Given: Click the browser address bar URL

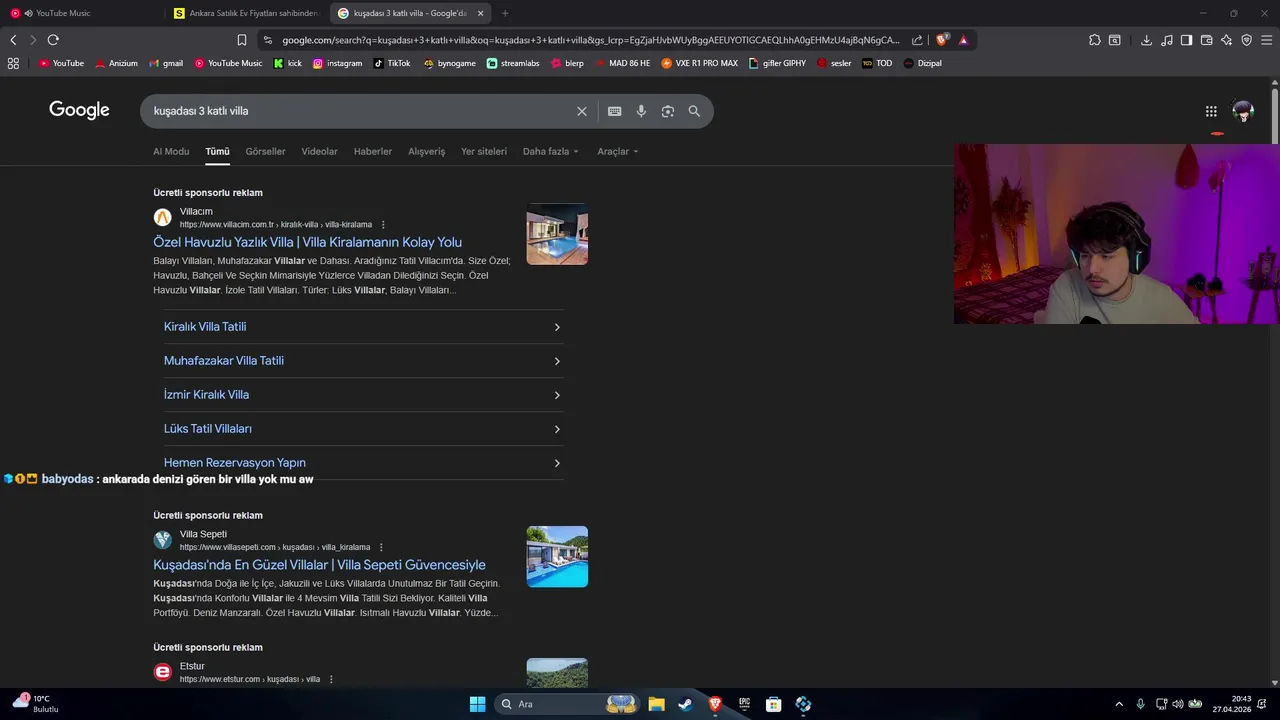Looking at the screenshot, I should (x=590, y=40).
